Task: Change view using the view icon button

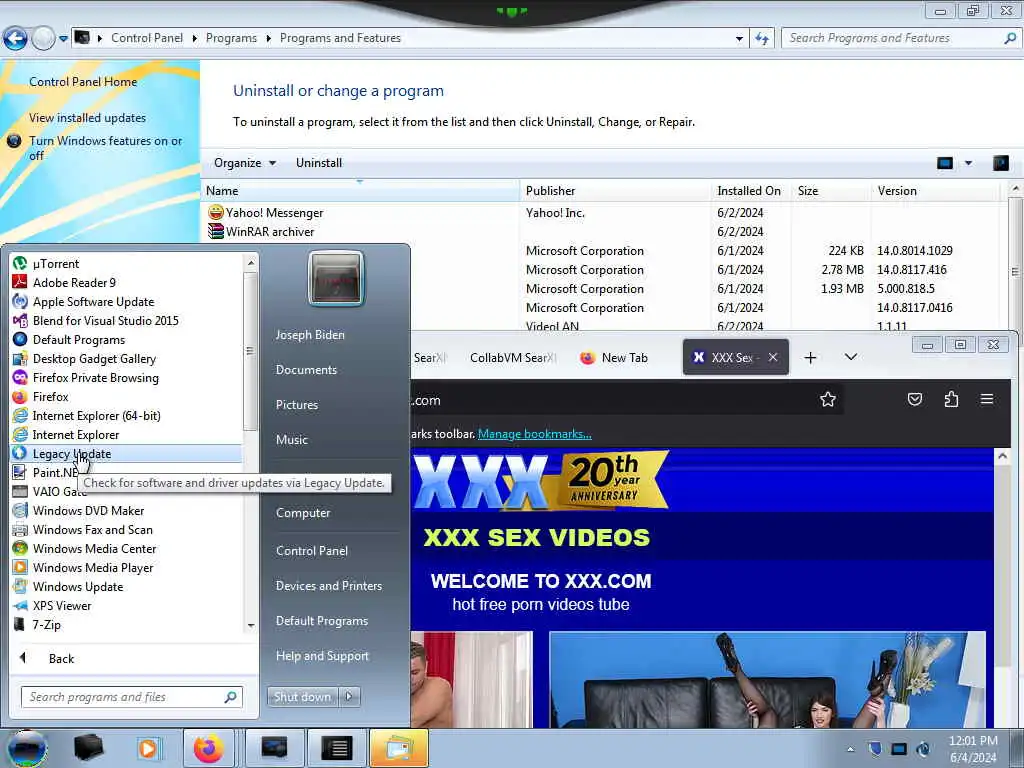Action: [x=944, y=163]
